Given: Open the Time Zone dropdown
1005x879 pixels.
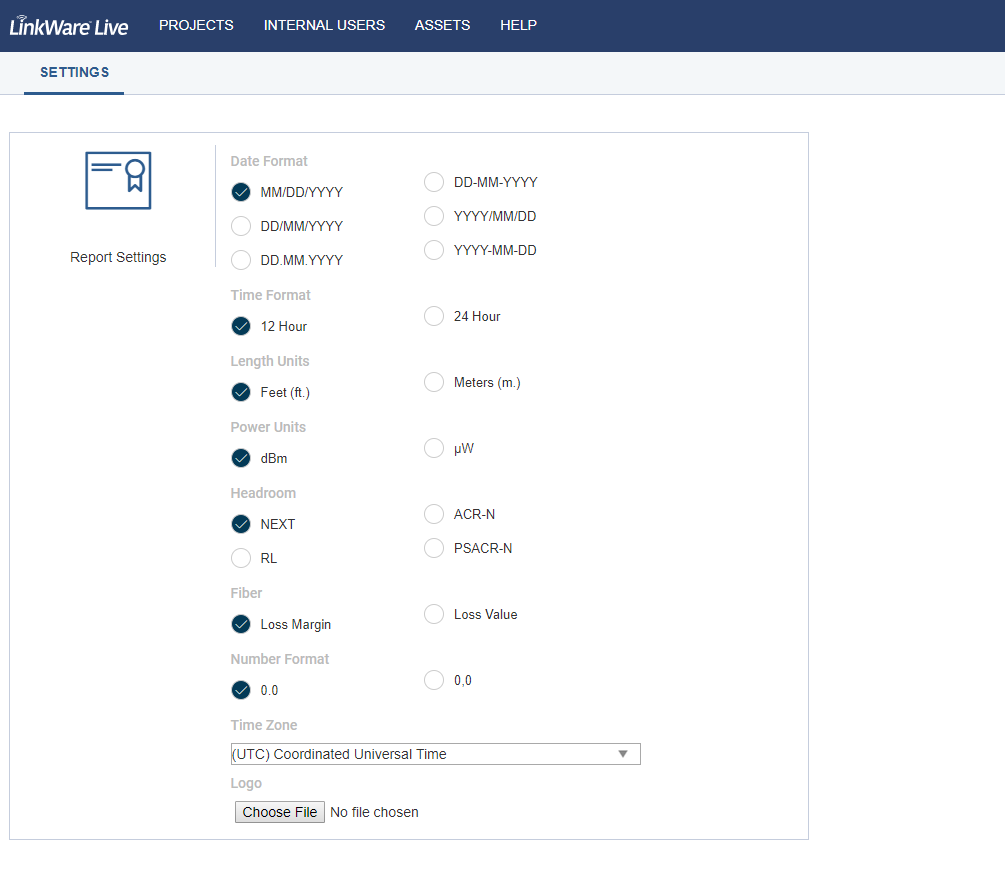Looking at the screenshot, I should click(435, 754).
